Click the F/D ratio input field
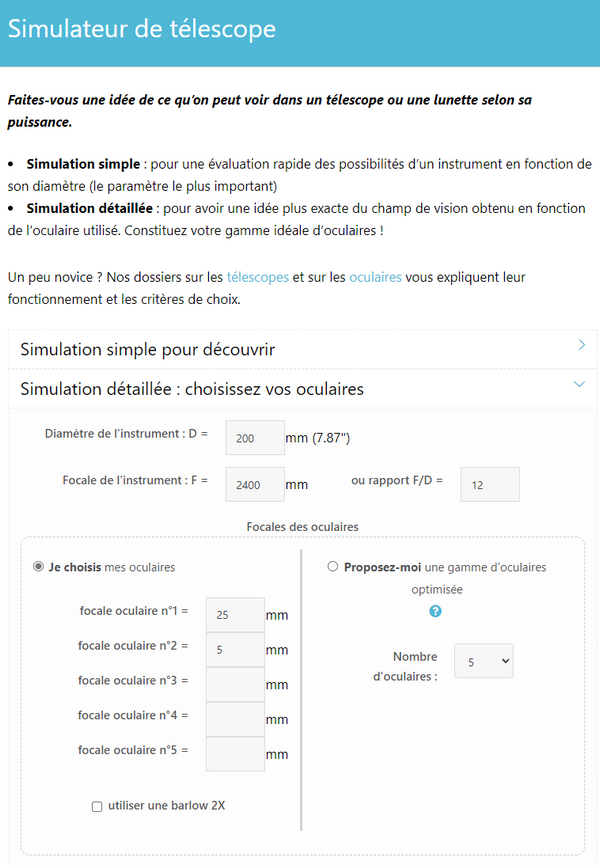Screen dimensions: 600x865 [x=490, y=484]
